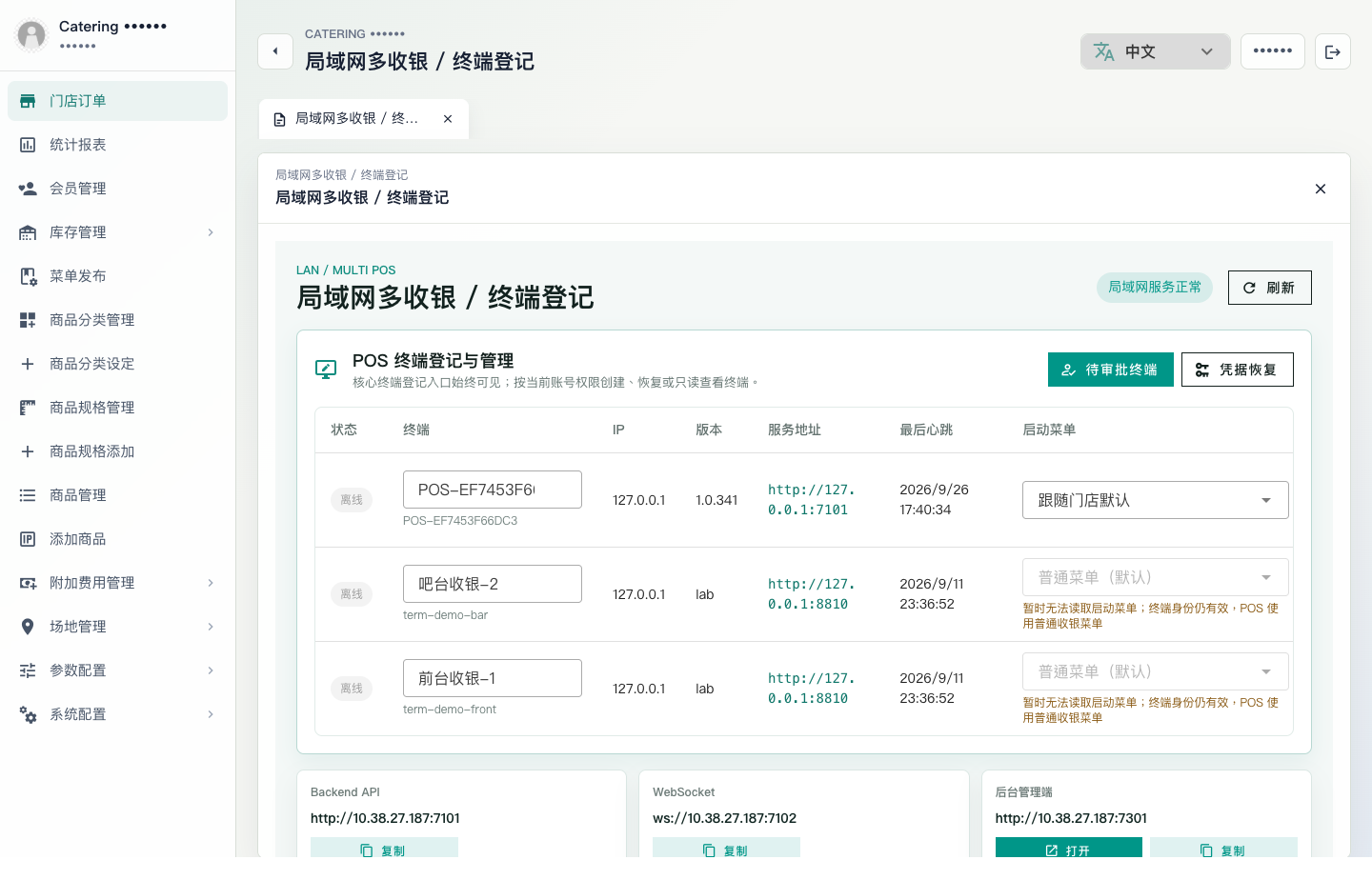Image resolution: width=1372 pixels, height=880 pixels.
Task: Click the 前台收银-1 terminal name field
Action: (493, 678)
